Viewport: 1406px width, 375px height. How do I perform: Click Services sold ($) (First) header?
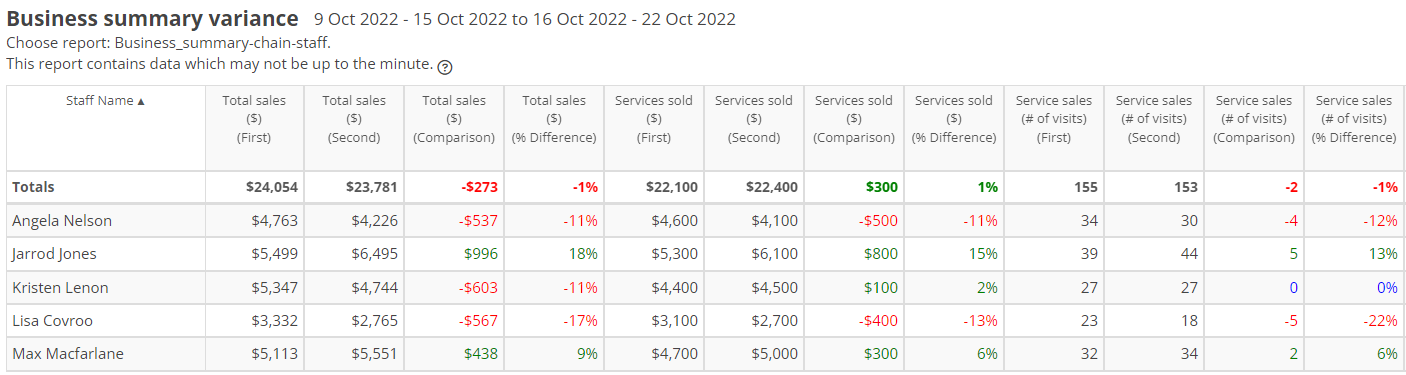pos(654,119)
